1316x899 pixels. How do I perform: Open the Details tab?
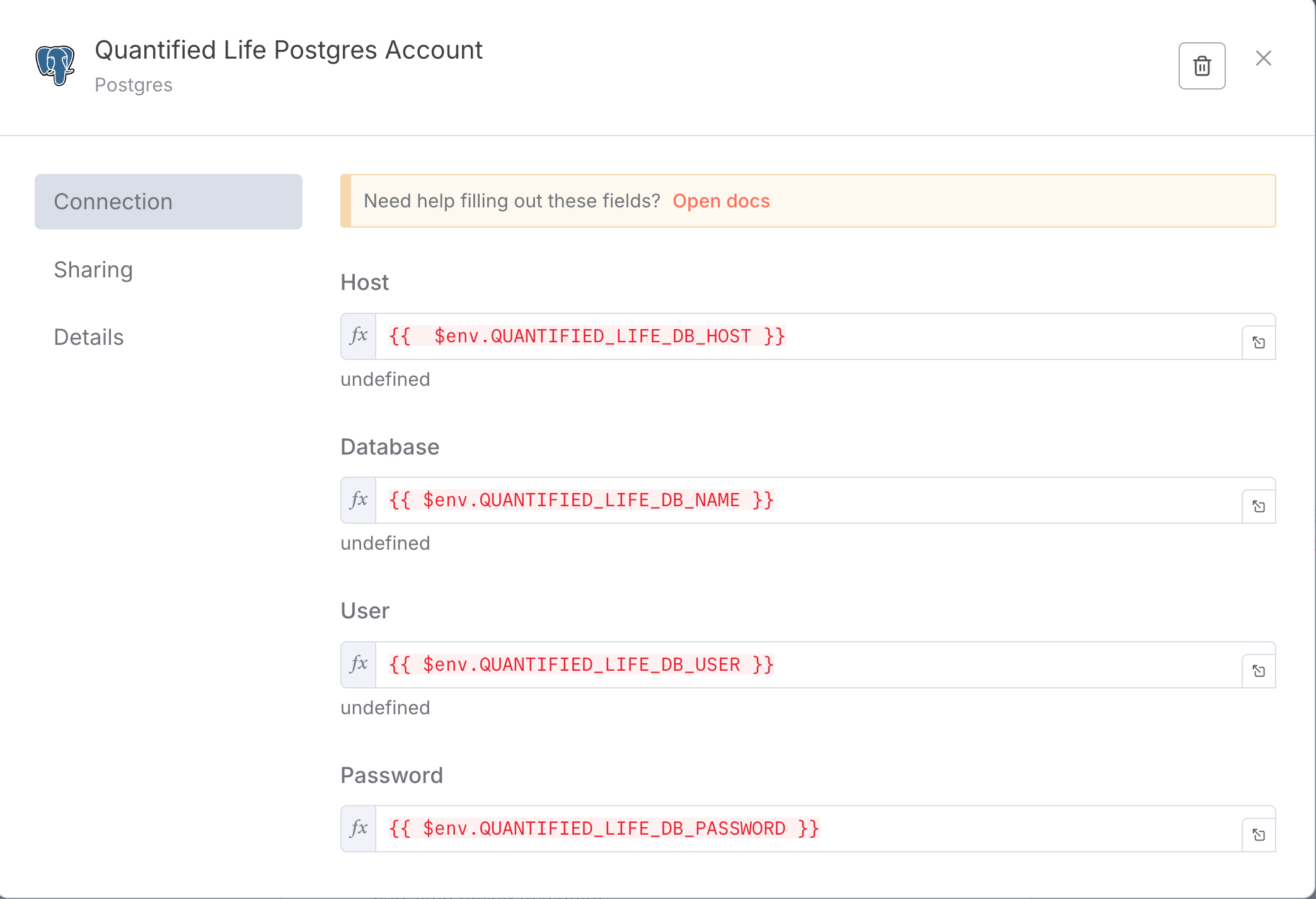(89, 337)
